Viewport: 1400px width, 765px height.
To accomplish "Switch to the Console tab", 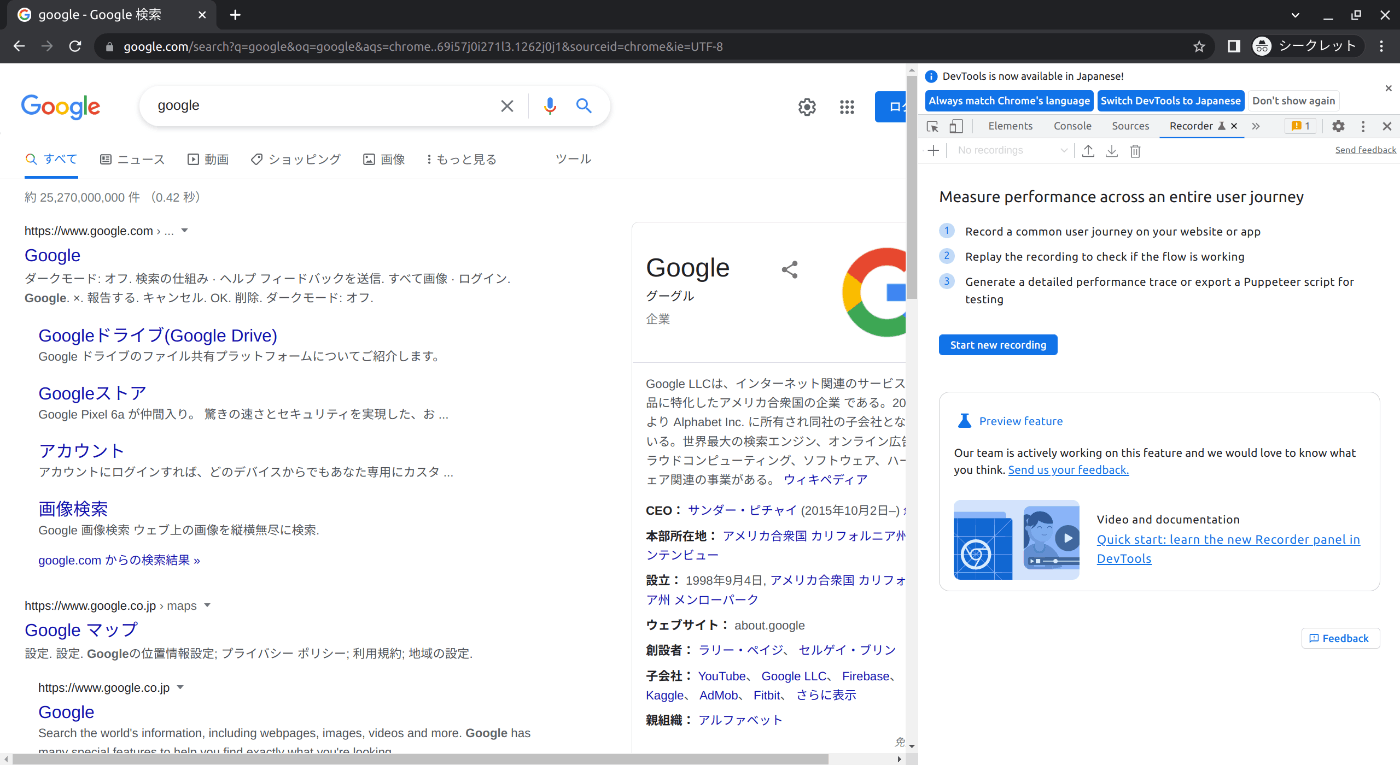I will click(x=1072, y=126).
